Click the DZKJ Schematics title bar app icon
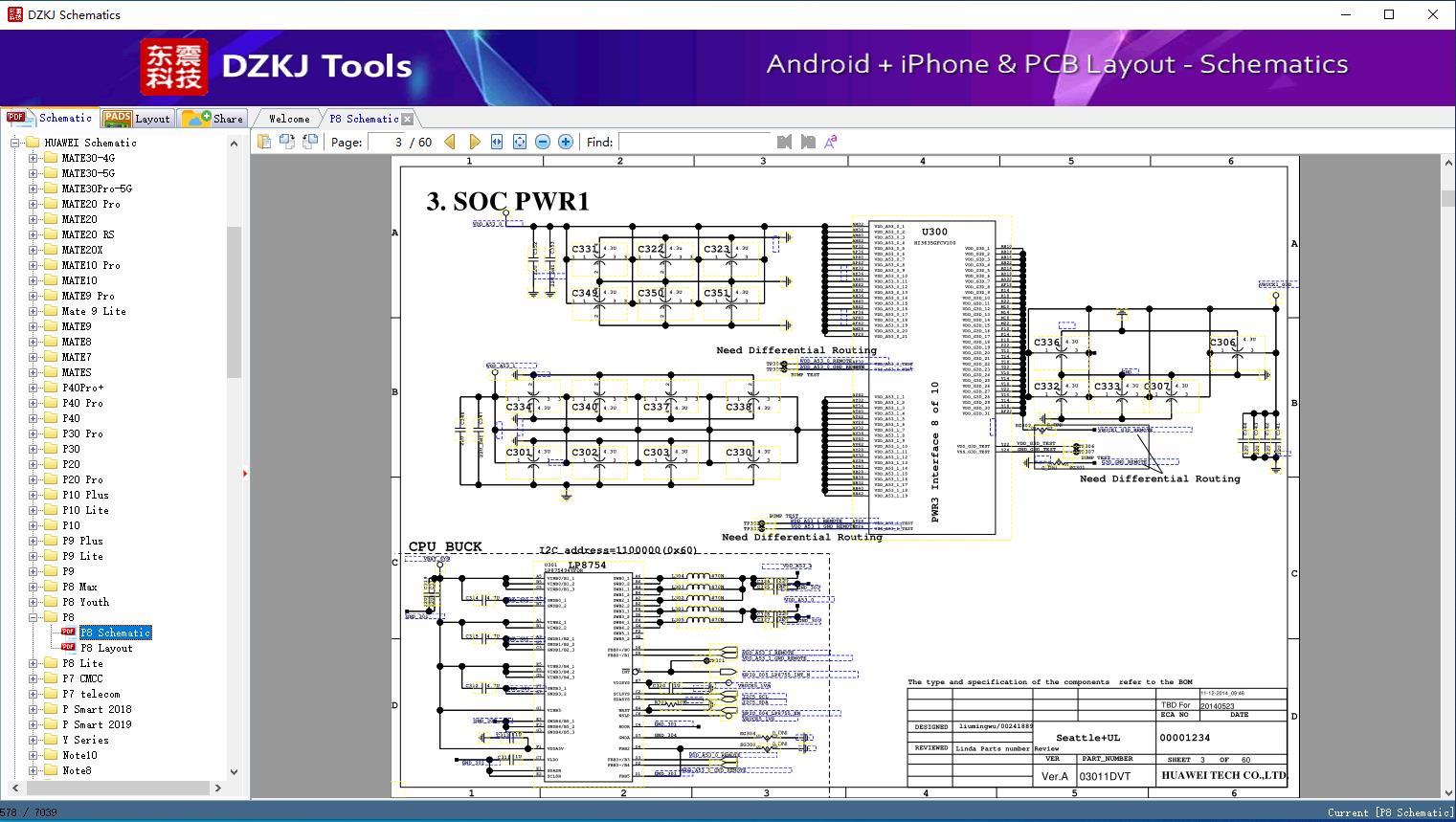 (14, 14)
